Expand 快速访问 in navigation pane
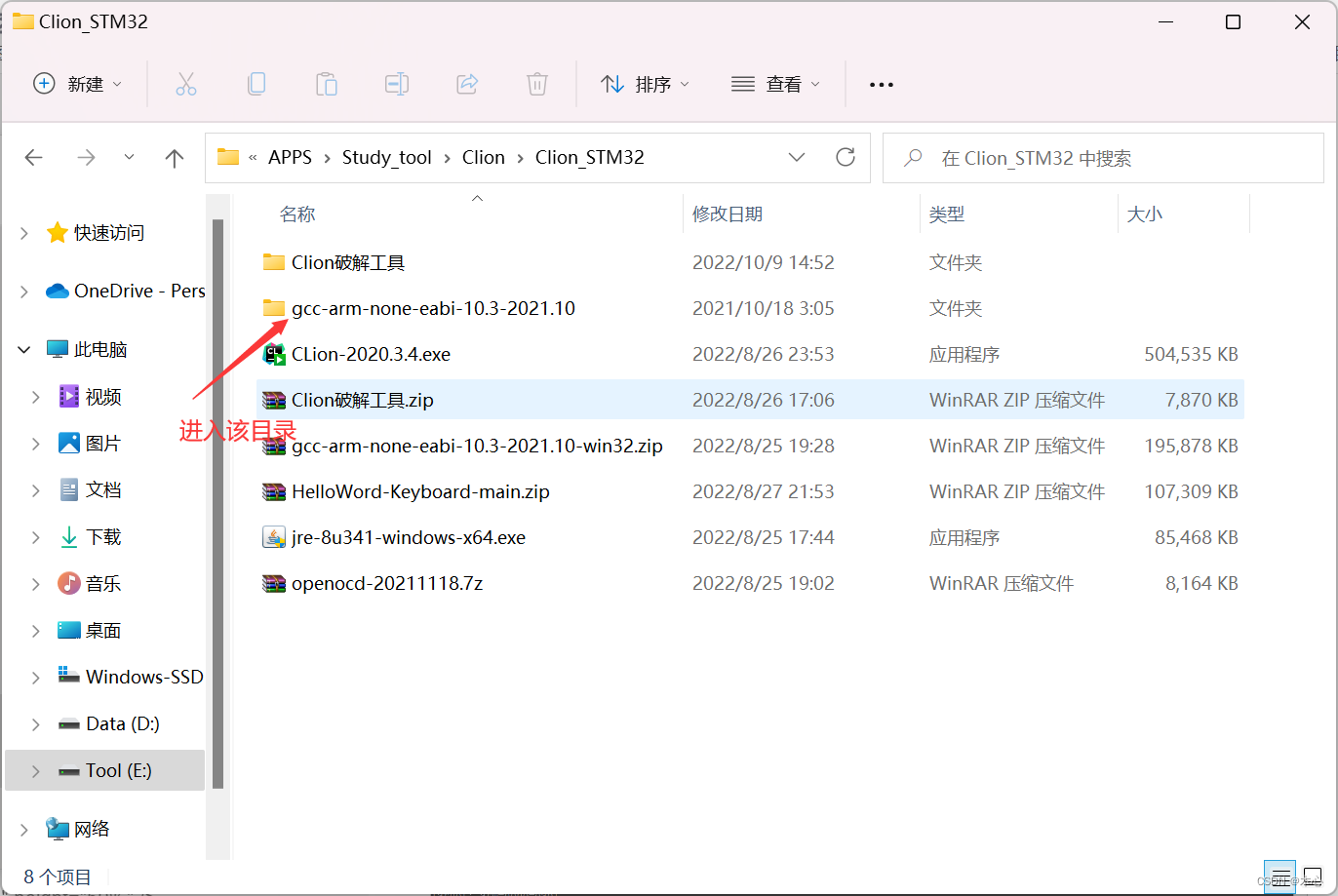The width and height of the screenshot is (1338, 896). pos(24,233)
